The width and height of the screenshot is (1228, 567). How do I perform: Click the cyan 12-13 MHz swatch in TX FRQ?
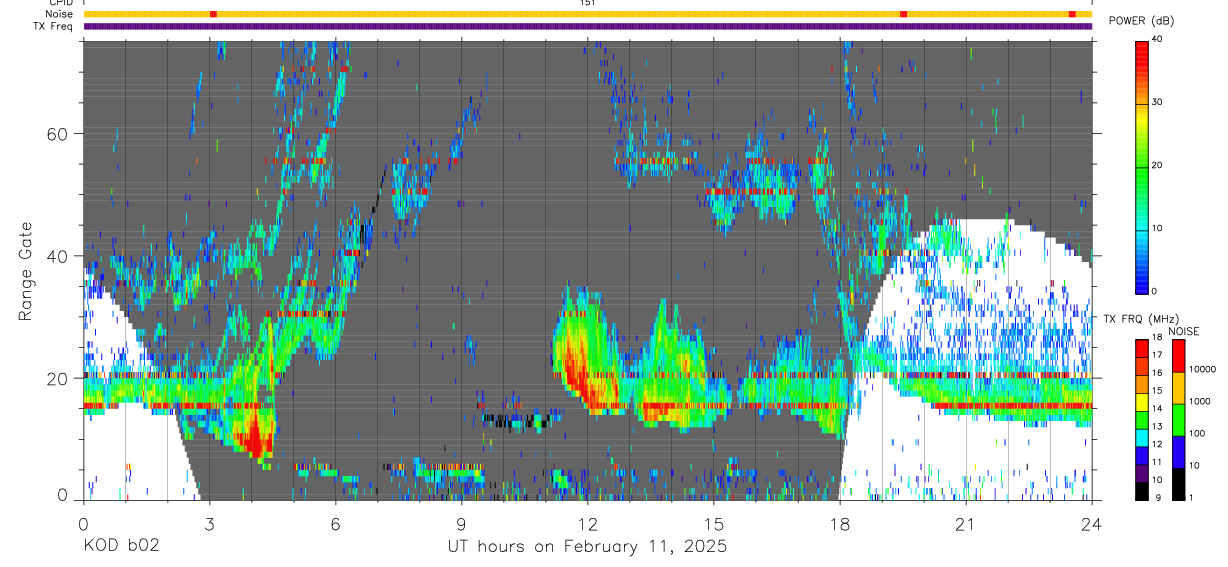coord(1142,436)
